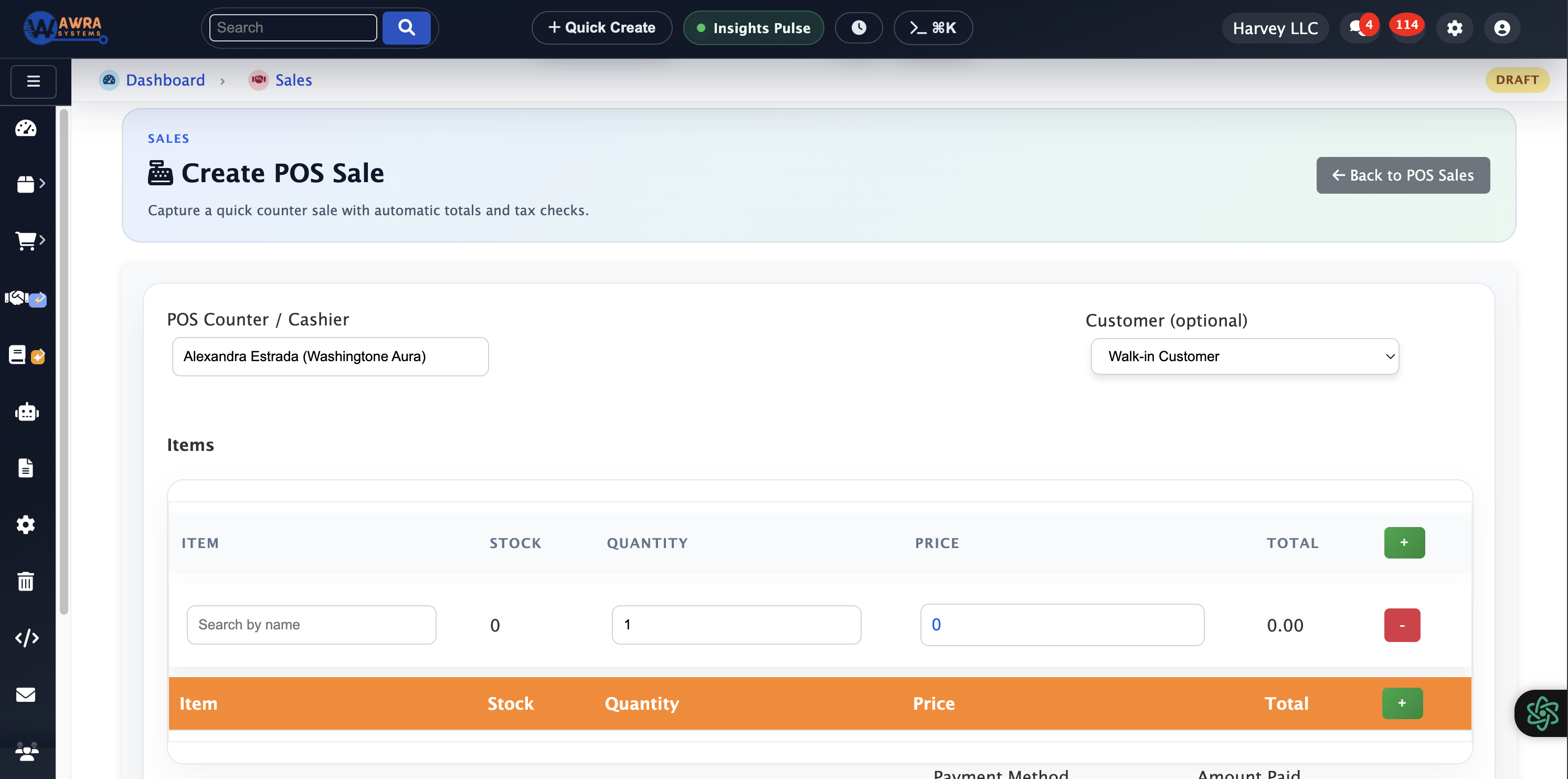Toggle the sidebar with the hamburger menu
The width and height of the screenshot is (1568, 779).
pyautogui.click(x=34, y=81)
